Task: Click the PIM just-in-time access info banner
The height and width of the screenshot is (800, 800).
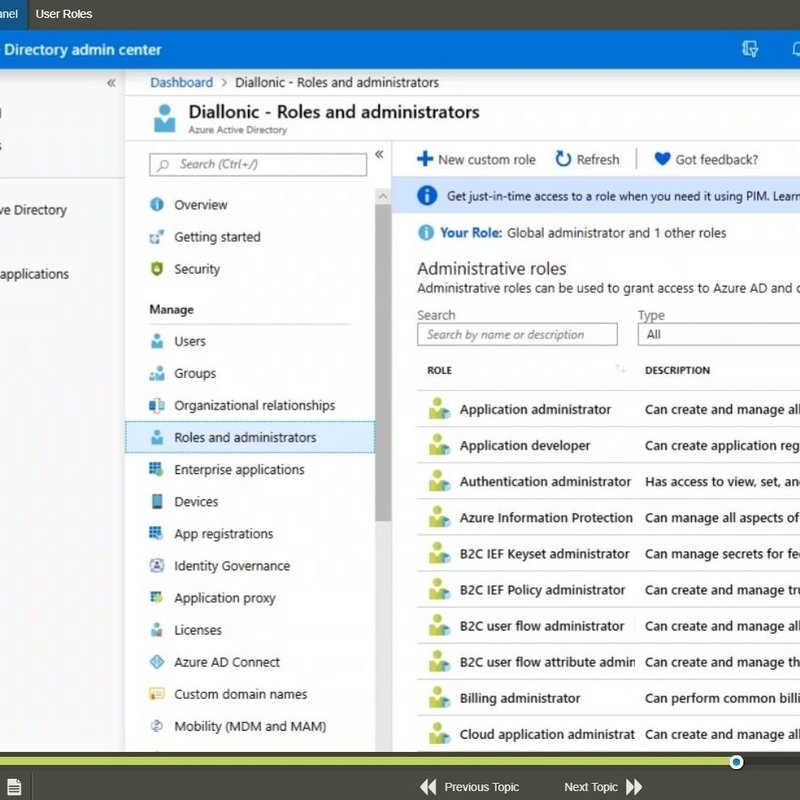Action: [596, 195]
